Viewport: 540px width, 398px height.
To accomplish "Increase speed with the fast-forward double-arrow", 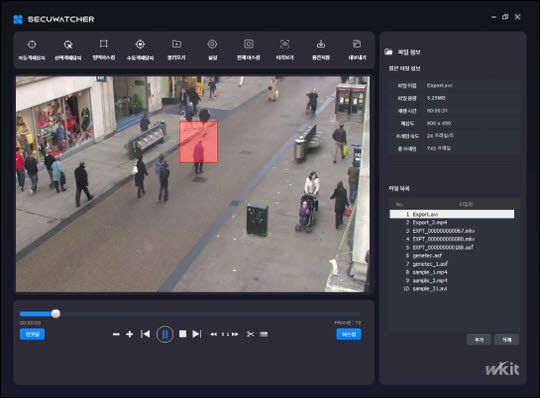I will pos(235,334).
